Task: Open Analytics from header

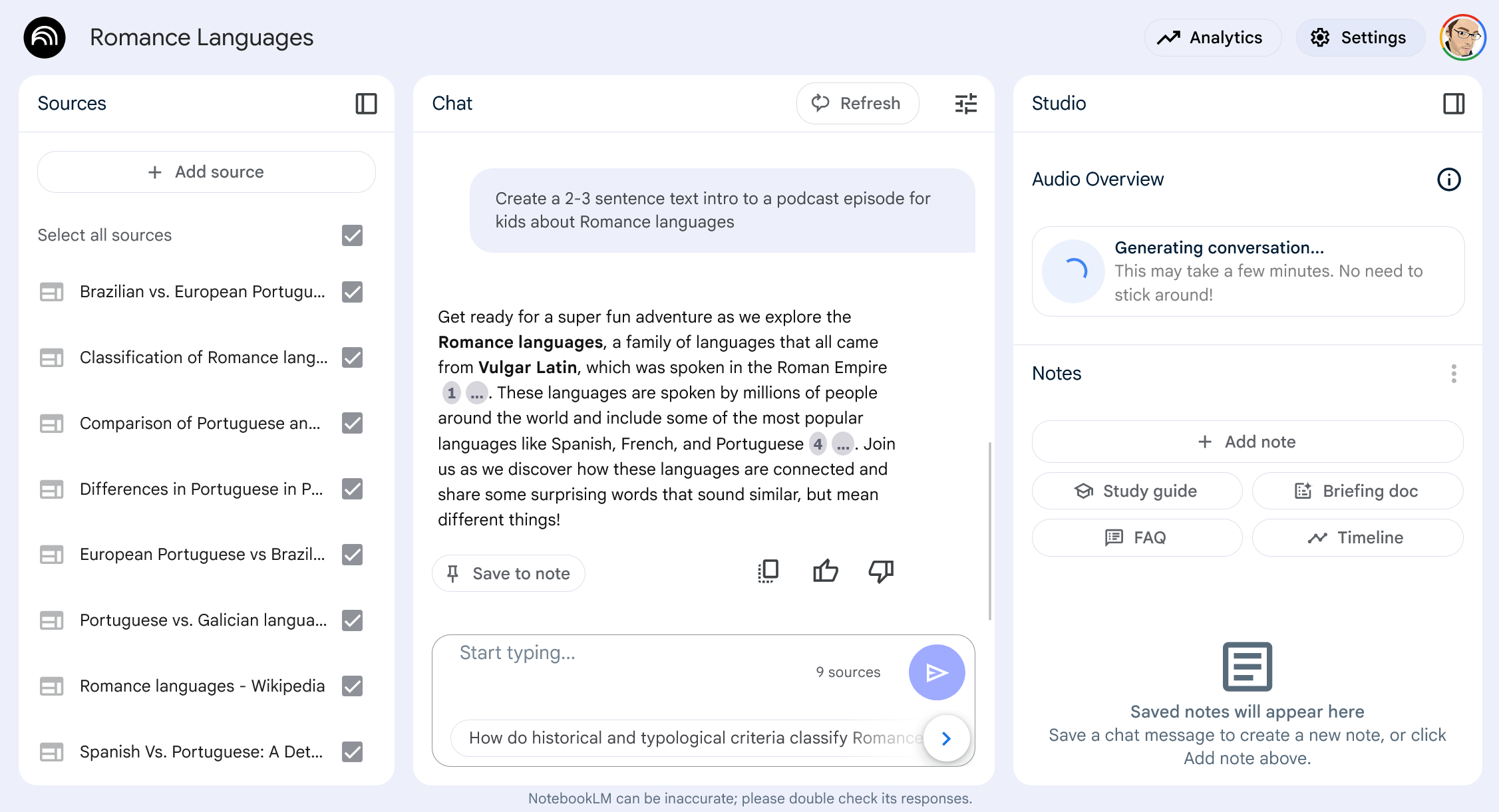Action: pyautogui.click(x=1212, y=38)
